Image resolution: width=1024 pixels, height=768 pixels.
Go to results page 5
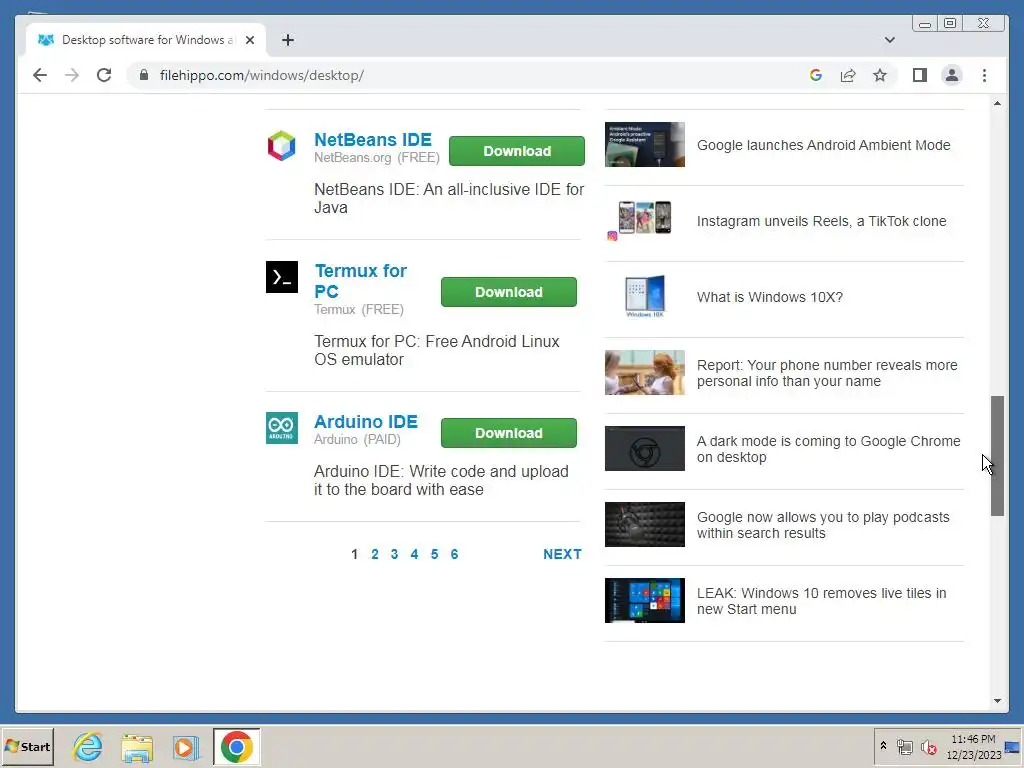434,554
